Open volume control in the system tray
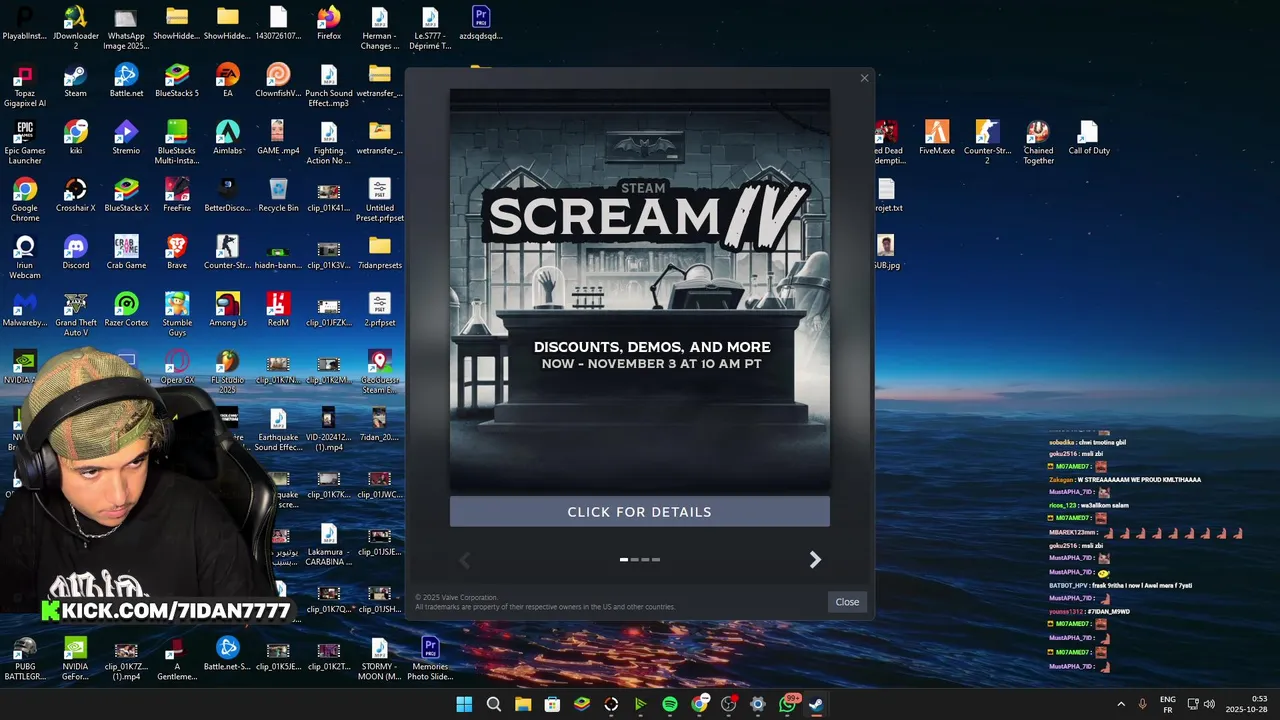Screen dimensions: 1280x720 click(1209, 704)
